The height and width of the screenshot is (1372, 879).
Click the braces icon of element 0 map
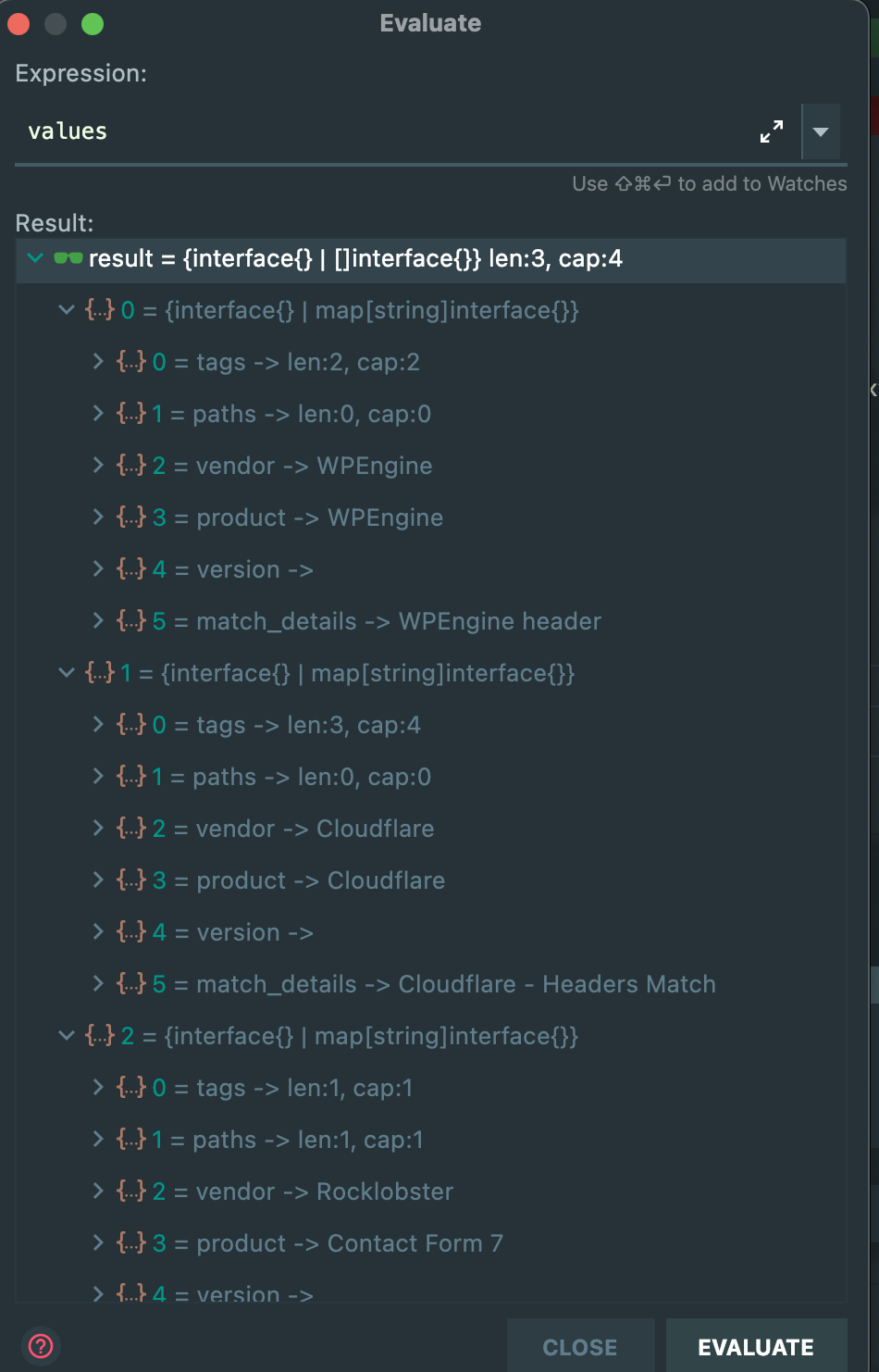[x=99, y=310]
